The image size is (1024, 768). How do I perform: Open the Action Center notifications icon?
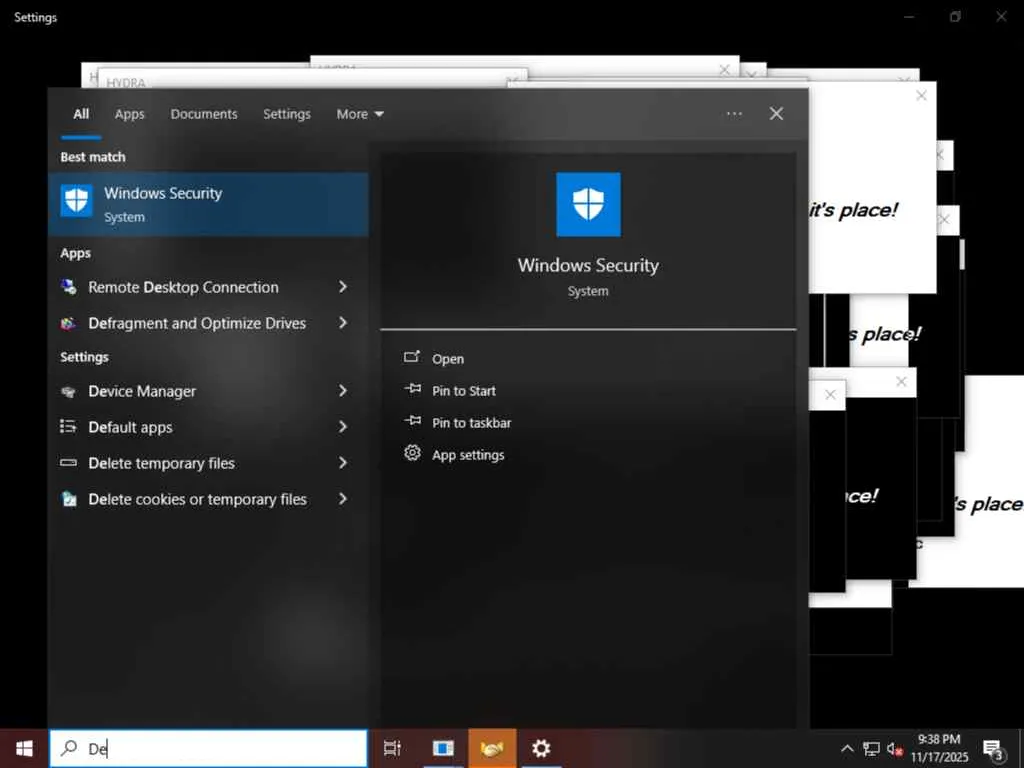coord(993,749)
